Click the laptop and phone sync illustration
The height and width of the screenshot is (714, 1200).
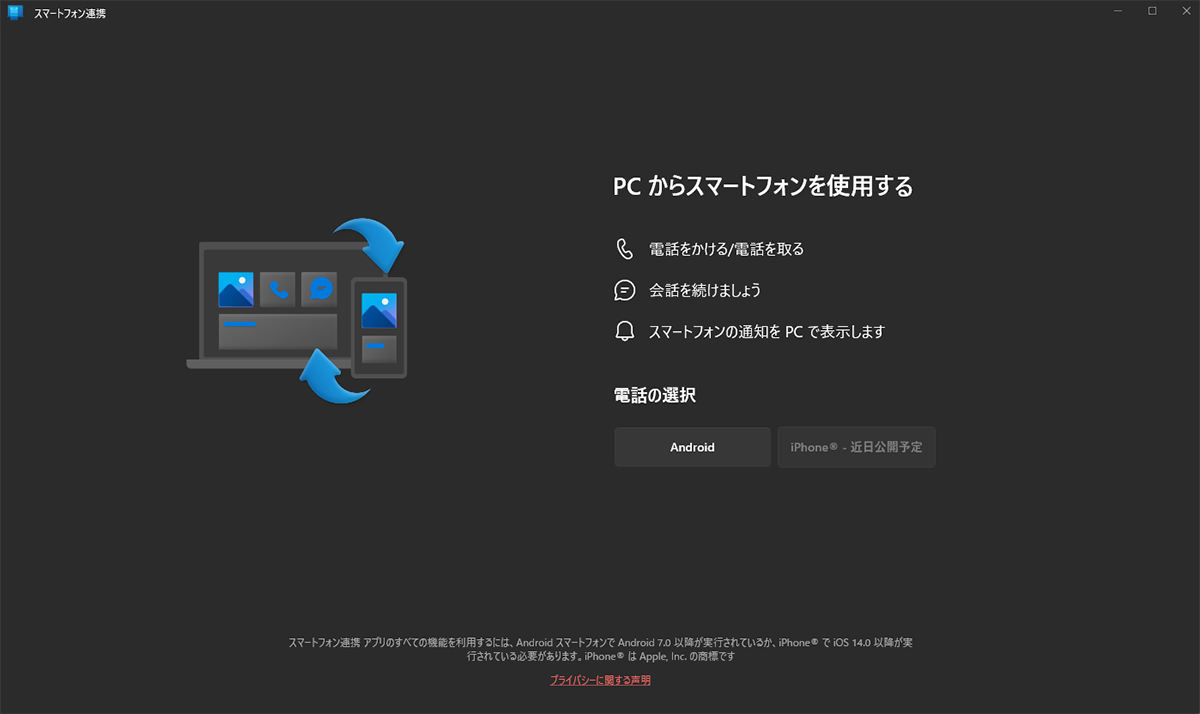pos(297,313)
